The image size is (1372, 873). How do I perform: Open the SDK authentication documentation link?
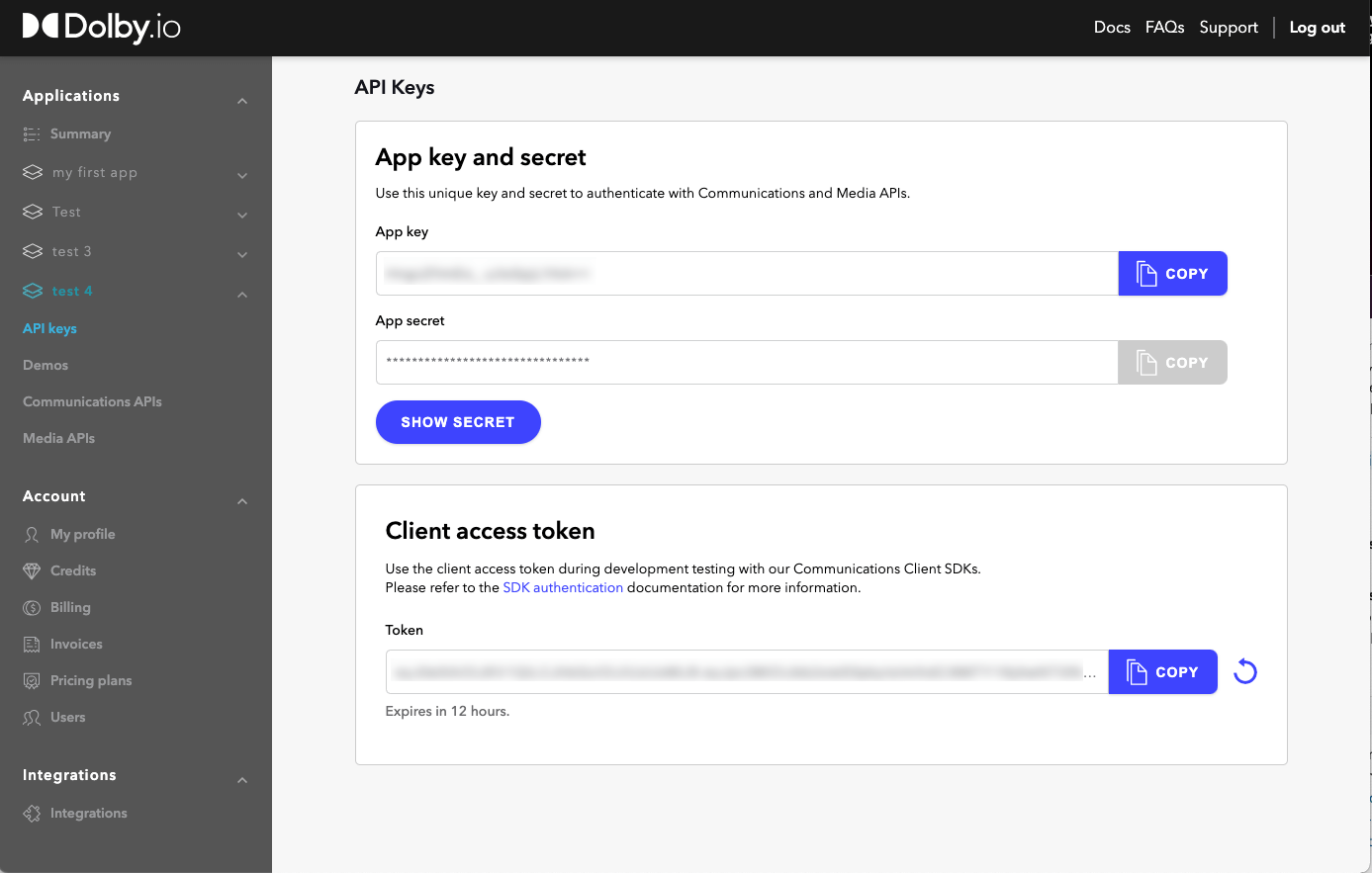point(563,587)
